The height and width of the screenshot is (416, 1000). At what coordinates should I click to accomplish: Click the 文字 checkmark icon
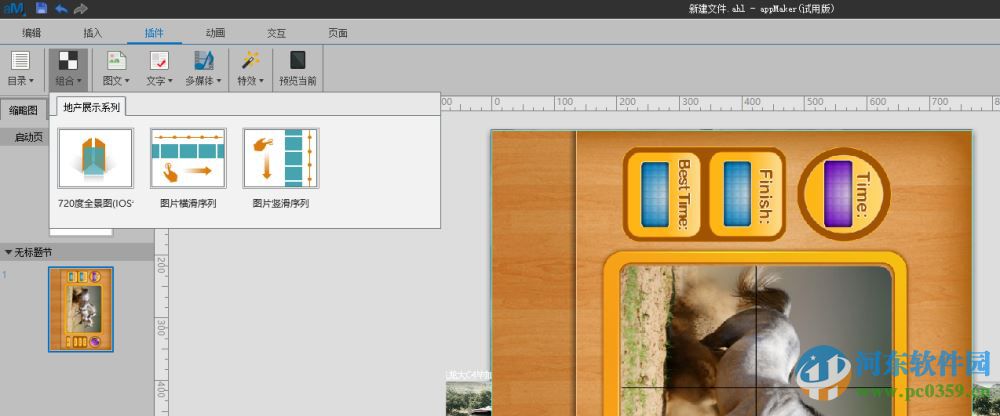[159, 61]
